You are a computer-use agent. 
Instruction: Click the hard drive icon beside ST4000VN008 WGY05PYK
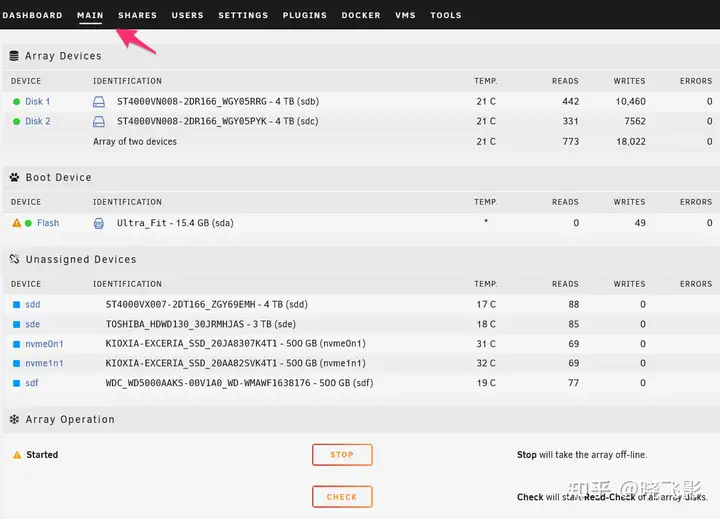[99, 121]
